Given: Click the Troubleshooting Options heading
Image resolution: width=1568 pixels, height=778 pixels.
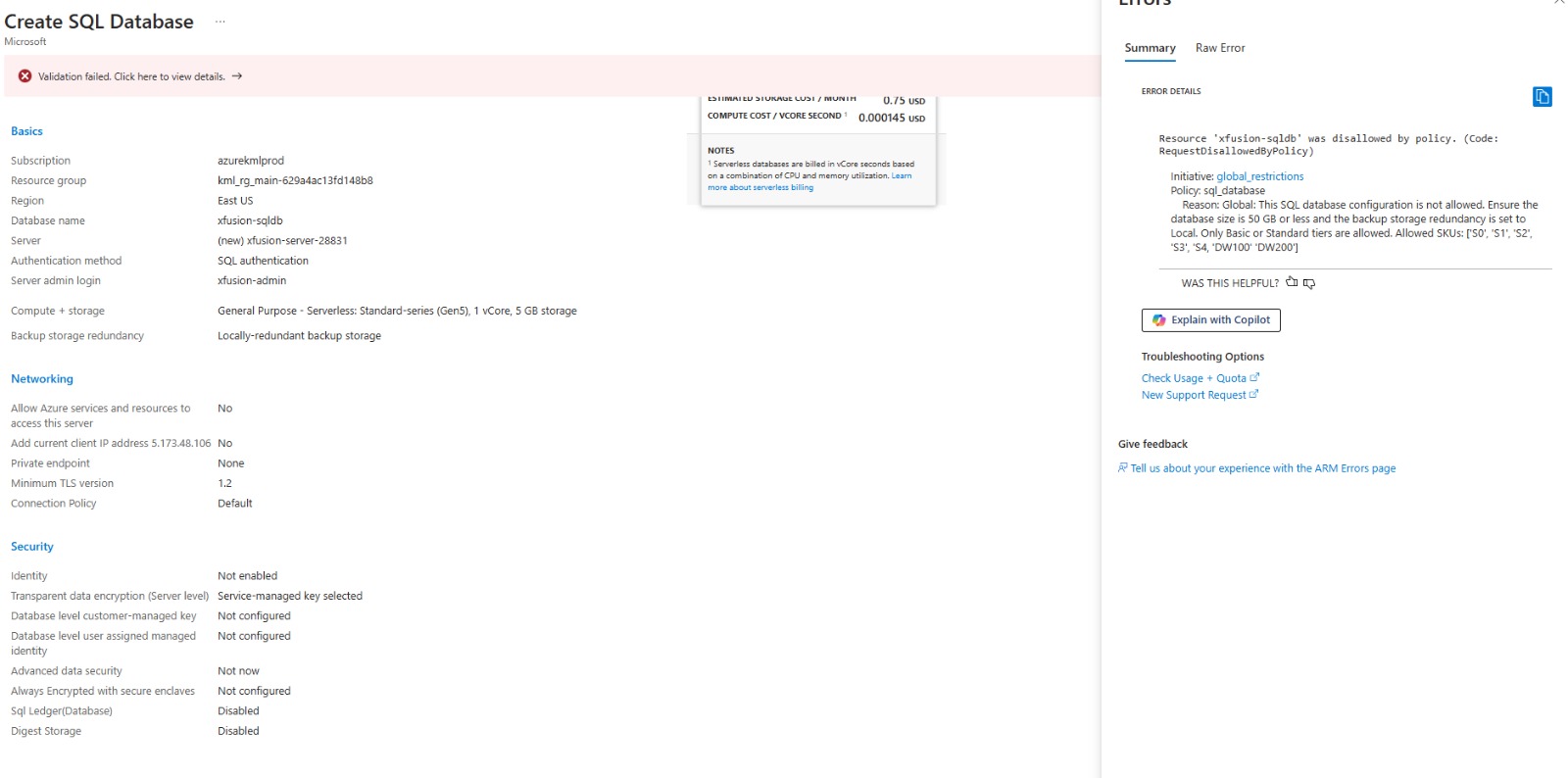Looking at the screenshot, I should (1202, 357).
